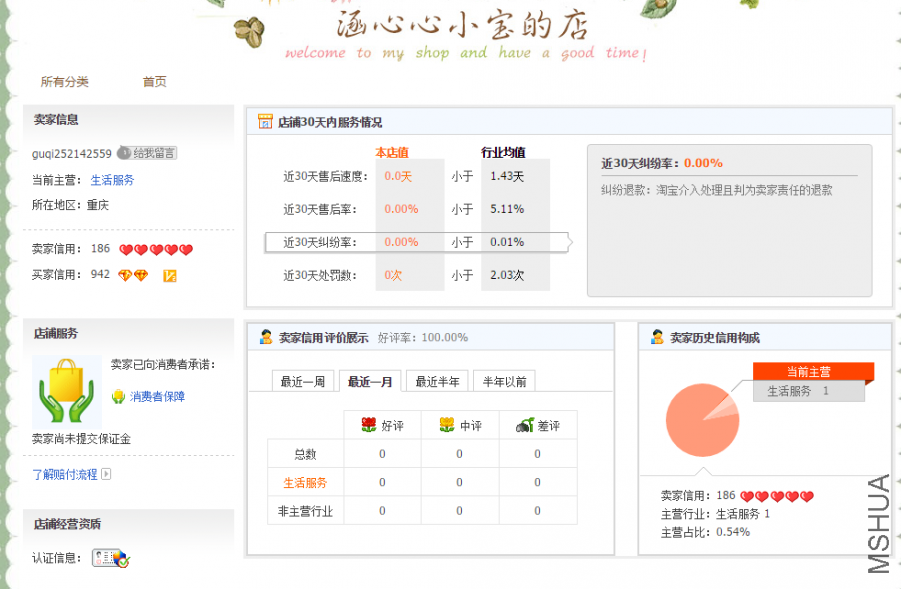
Task: Click the 行业均值 column header
Action: click(503, 152)
